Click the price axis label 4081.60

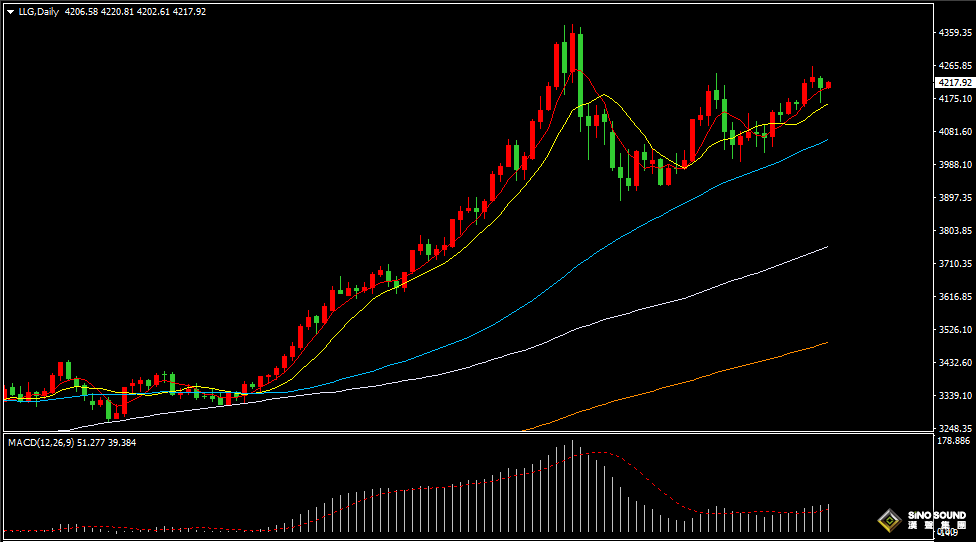tap(955, 131)
